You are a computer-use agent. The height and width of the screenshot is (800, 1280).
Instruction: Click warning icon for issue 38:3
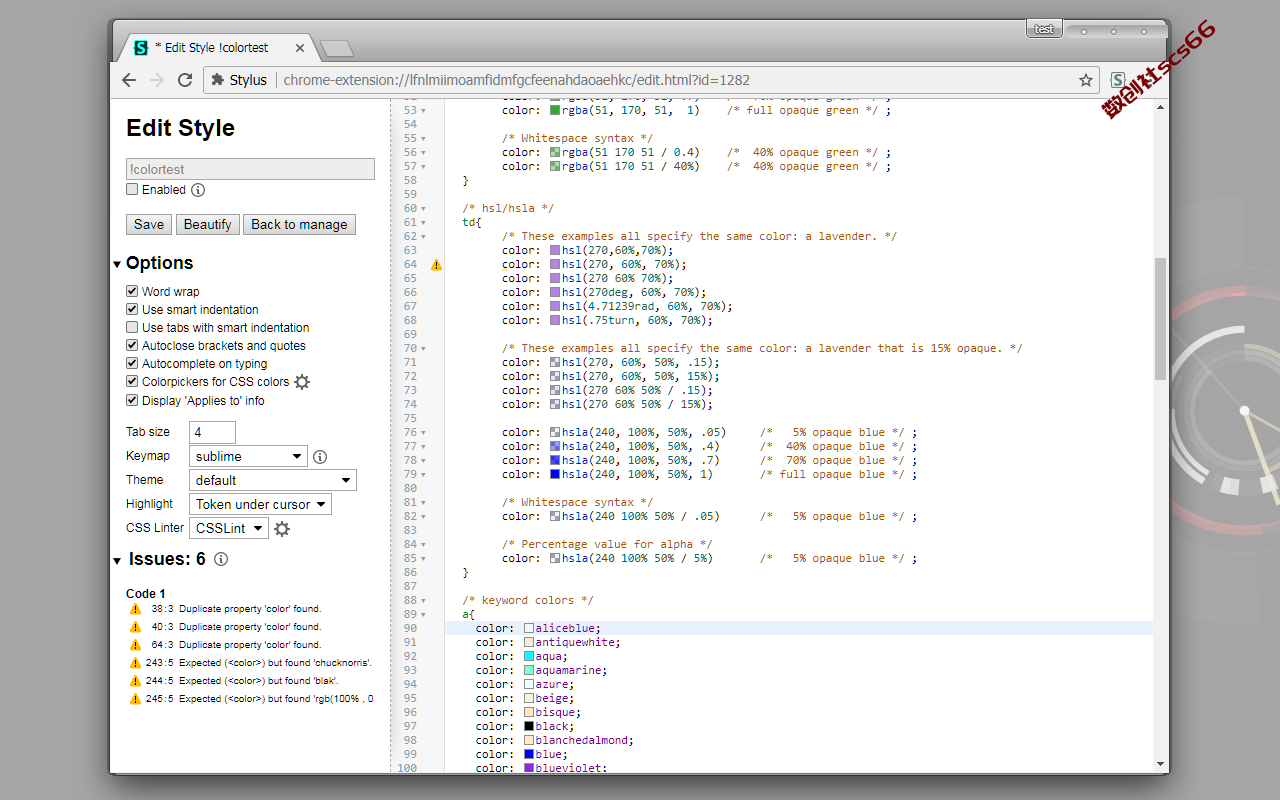[x=135, y=609]
